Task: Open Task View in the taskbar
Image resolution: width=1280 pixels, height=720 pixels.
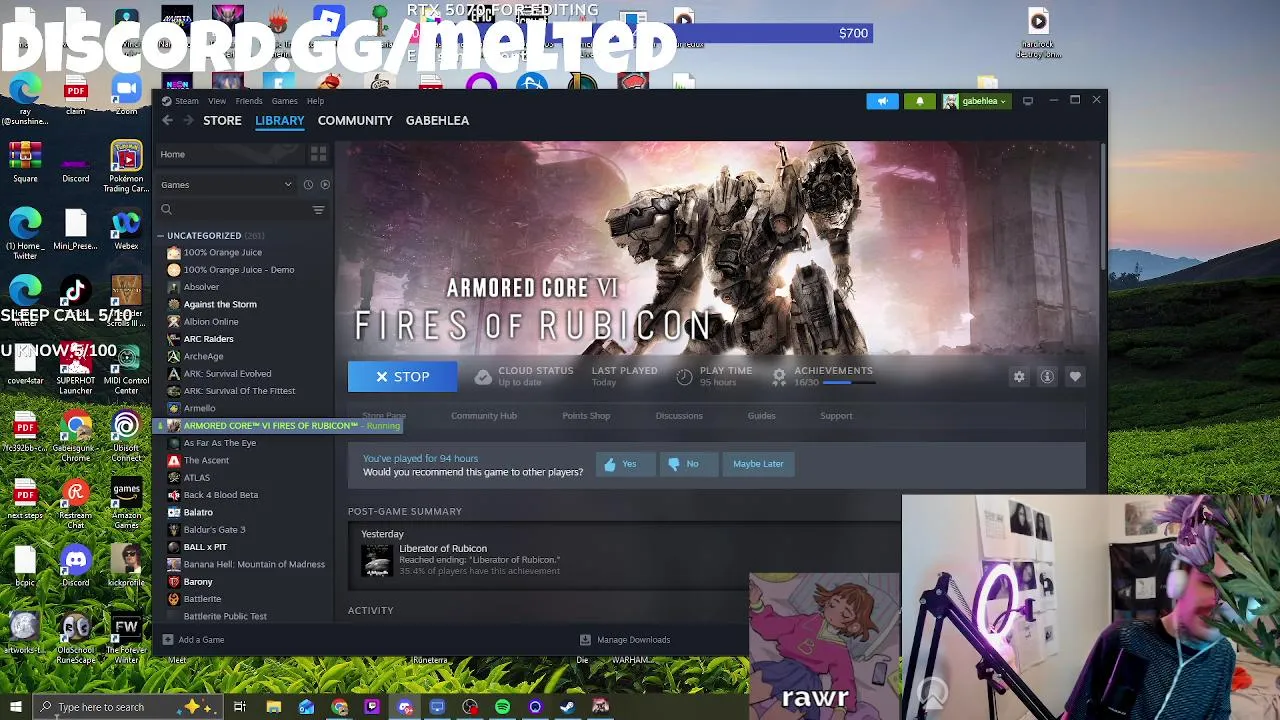Action: pyautogui.click(x=240, y=707)
